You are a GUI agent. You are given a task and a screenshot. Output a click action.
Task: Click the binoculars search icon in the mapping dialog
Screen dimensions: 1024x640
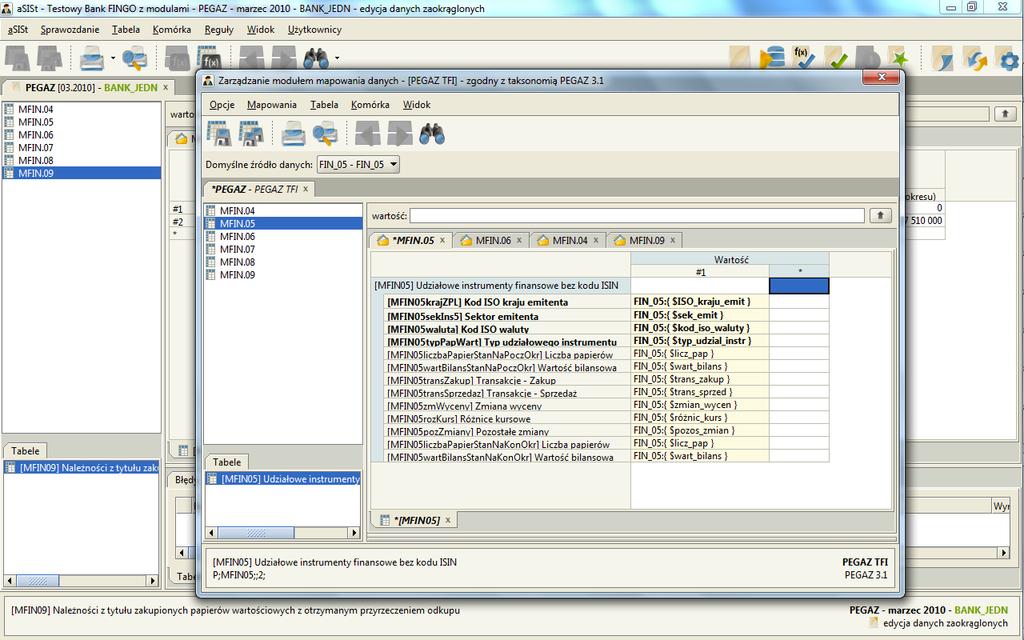coord(432,134)
